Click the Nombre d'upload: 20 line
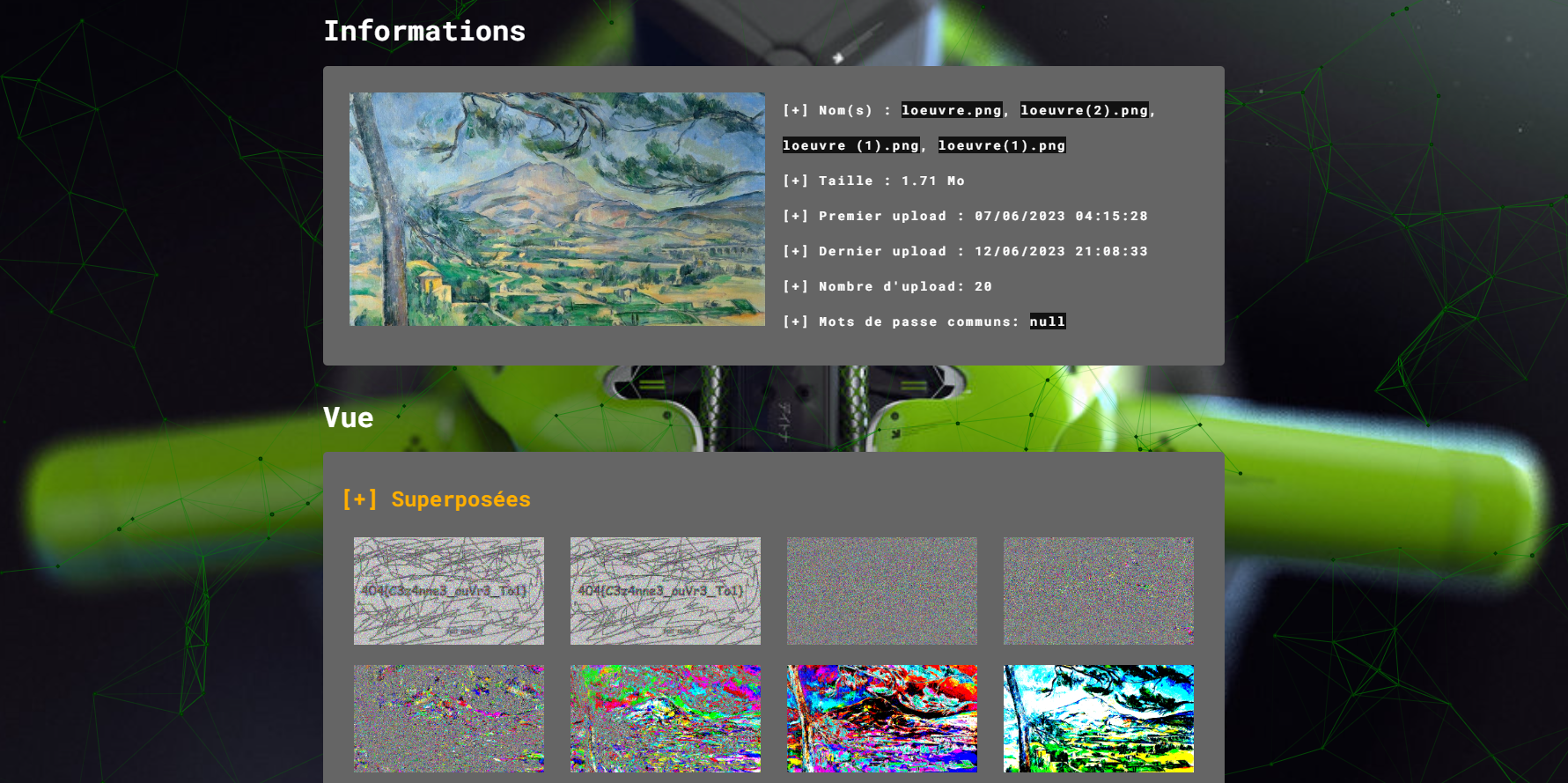This screenshot has height=783, width=1568. tap(887, 286)
